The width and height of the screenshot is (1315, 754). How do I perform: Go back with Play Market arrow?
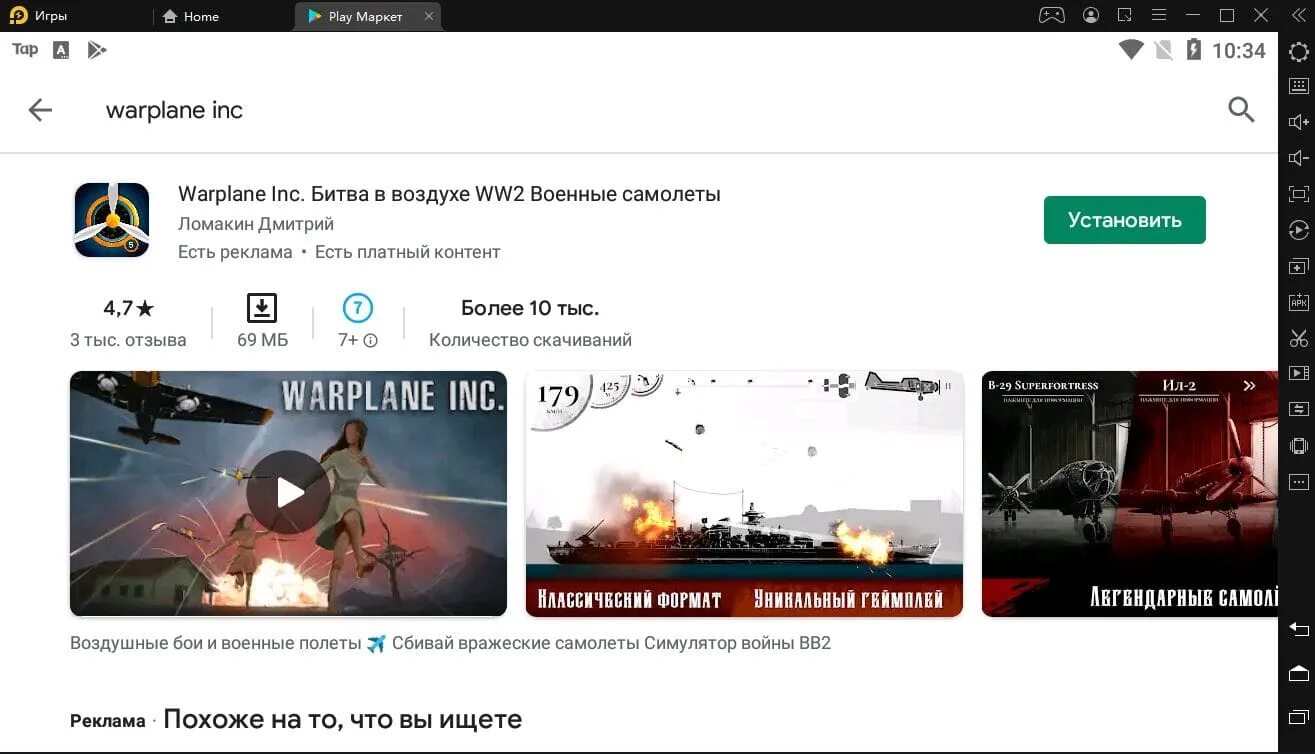pyautogui.click(x=40, y=110)
